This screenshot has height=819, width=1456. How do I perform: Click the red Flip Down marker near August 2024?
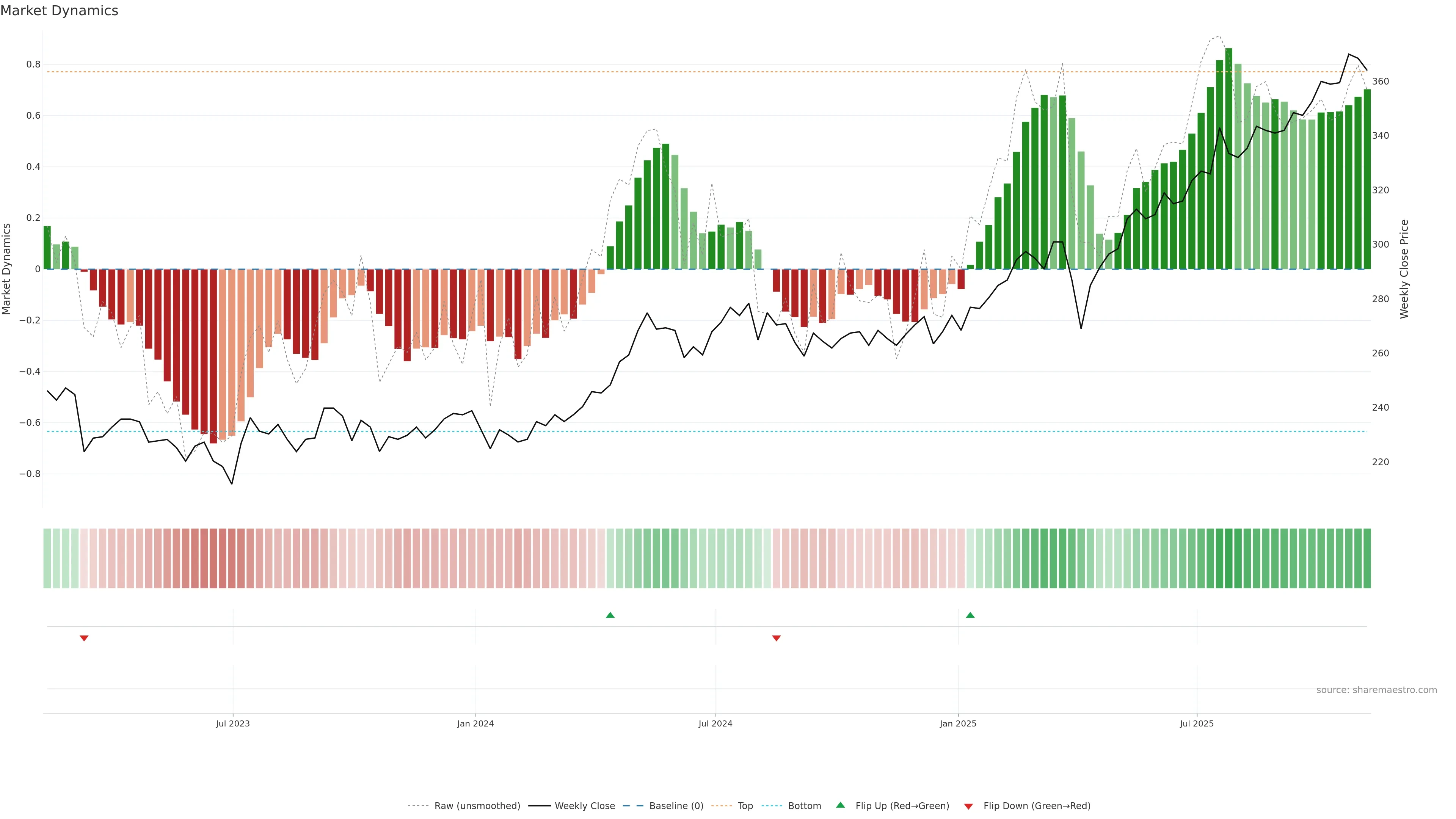[776, 638]
